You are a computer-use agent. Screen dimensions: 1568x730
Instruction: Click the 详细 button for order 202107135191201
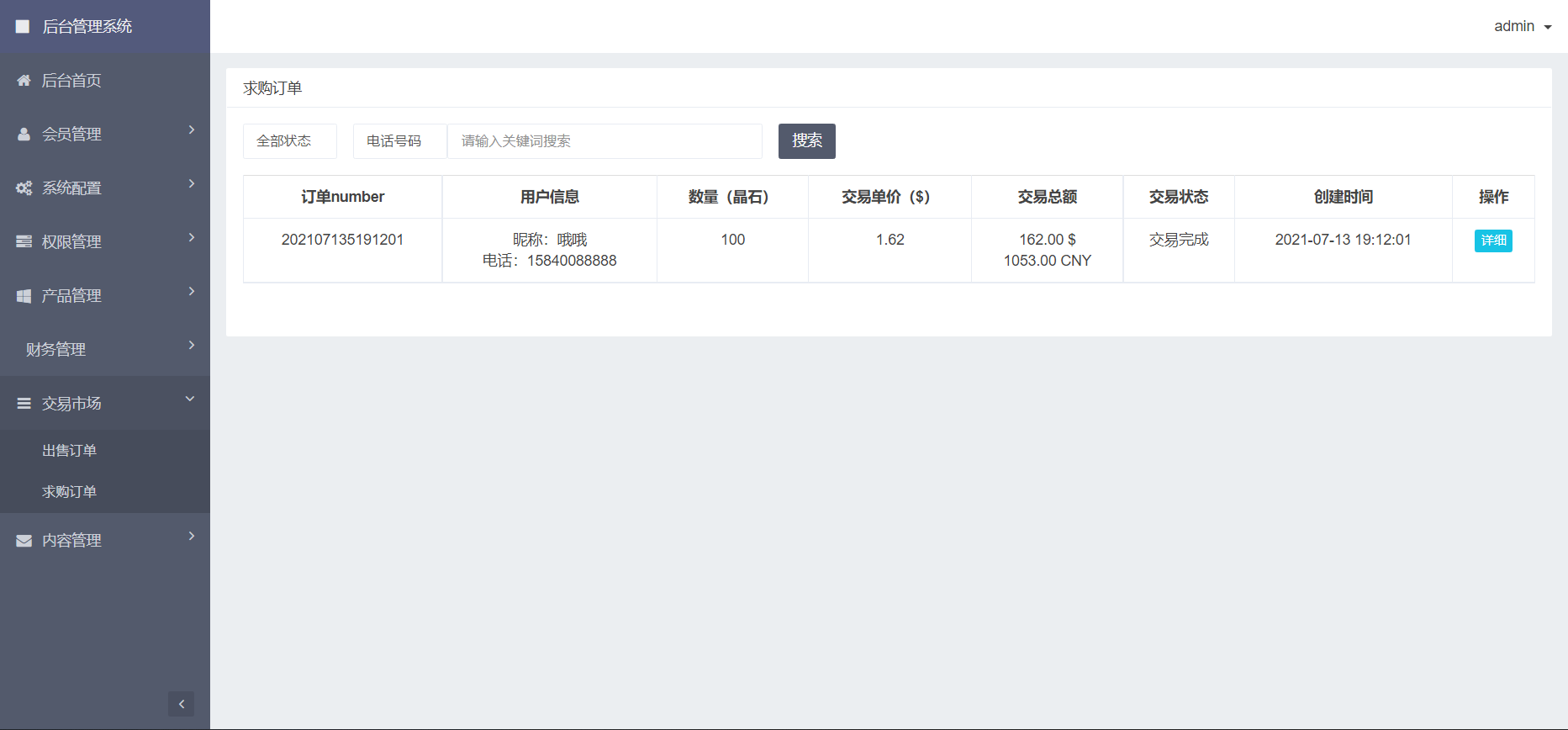point(1493,241)
